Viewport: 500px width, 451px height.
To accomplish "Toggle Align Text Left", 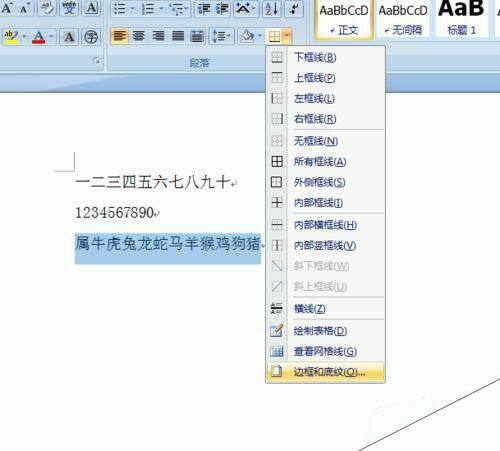I will pyautogui.click(x=120, y=36).
